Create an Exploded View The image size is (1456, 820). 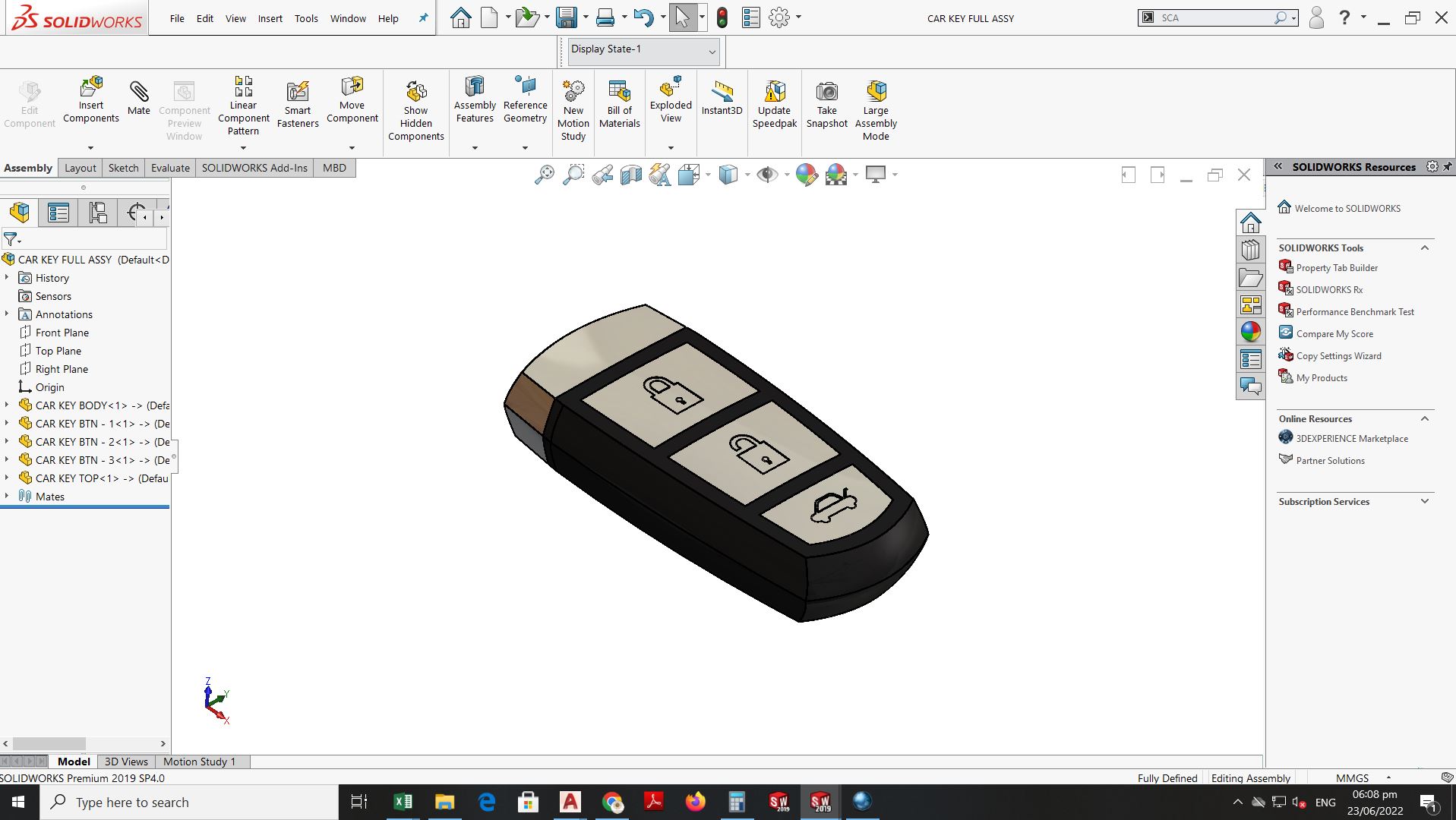(671, 99)
